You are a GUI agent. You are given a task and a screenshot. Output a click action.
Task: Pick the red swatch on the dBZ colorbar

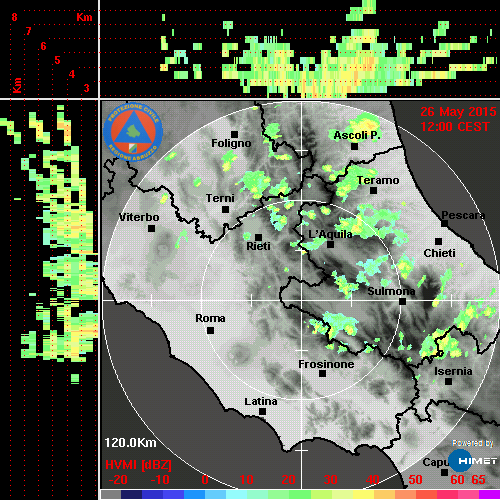tap(426, 494)
